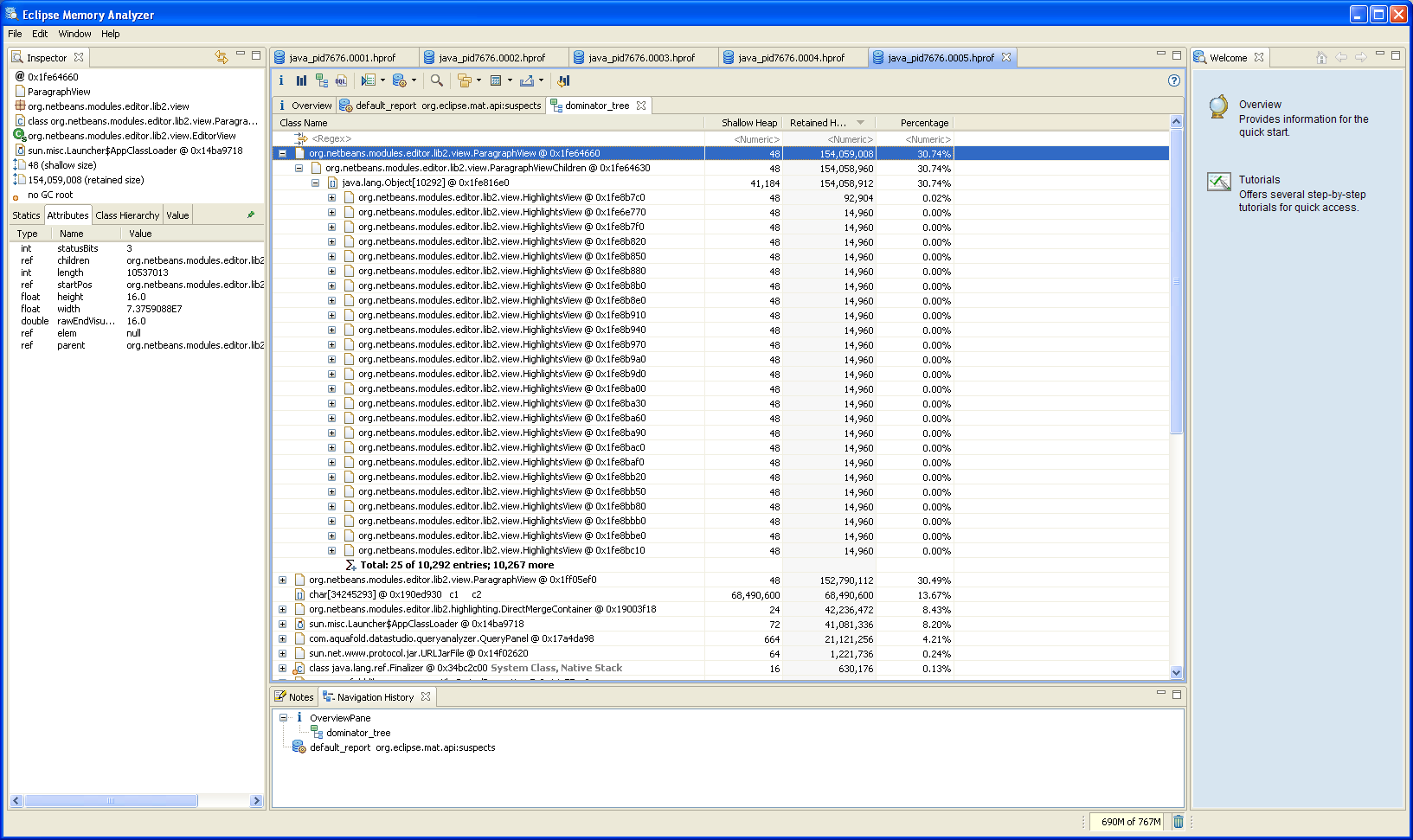Viewport: 1413px width, 840px height.
Task: Expand QueryPanel @ 0x17a4da98 row
Action: coord(282,638)
